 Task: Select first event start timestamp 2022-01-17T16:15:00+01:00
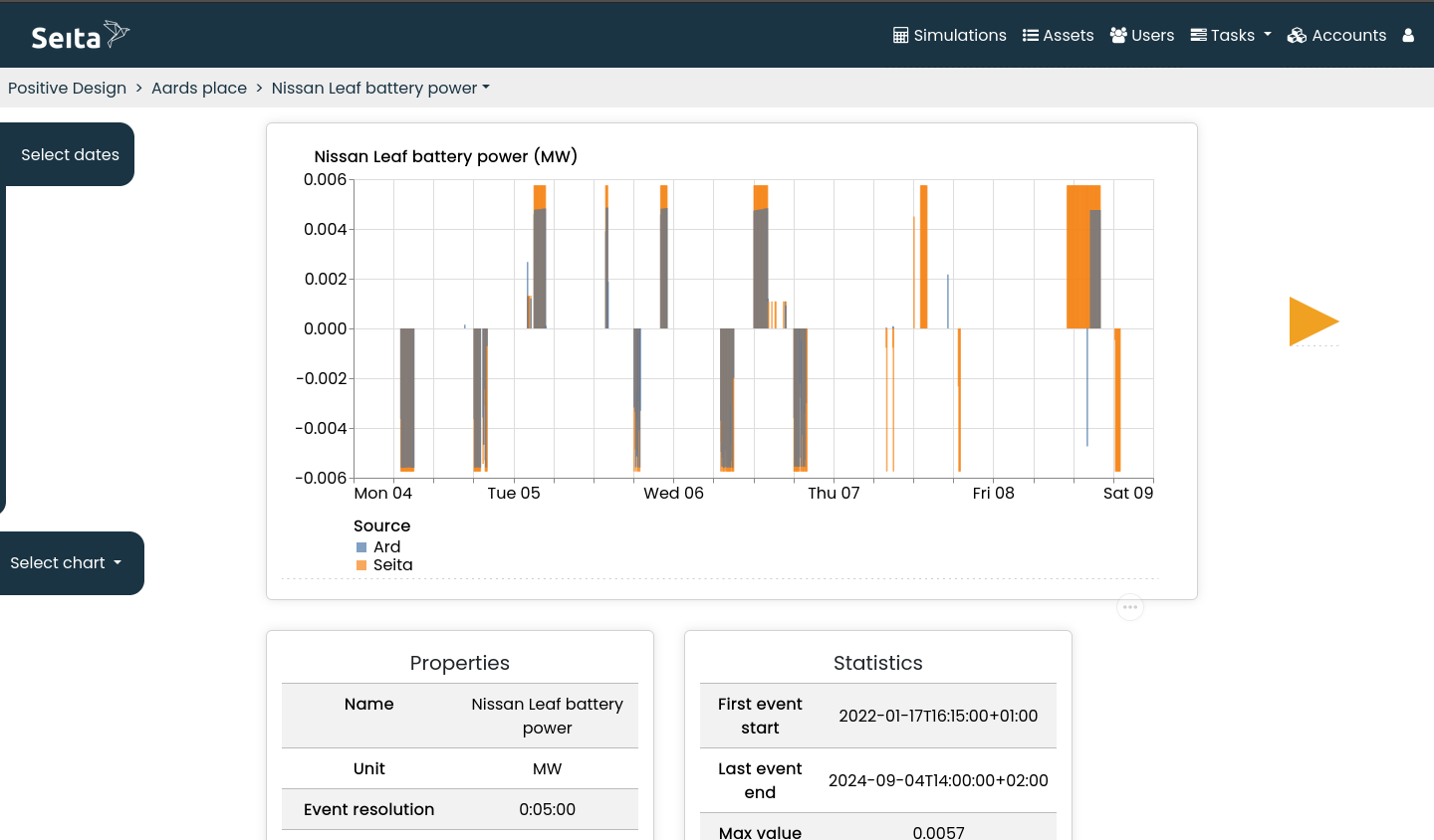[938, 716]
